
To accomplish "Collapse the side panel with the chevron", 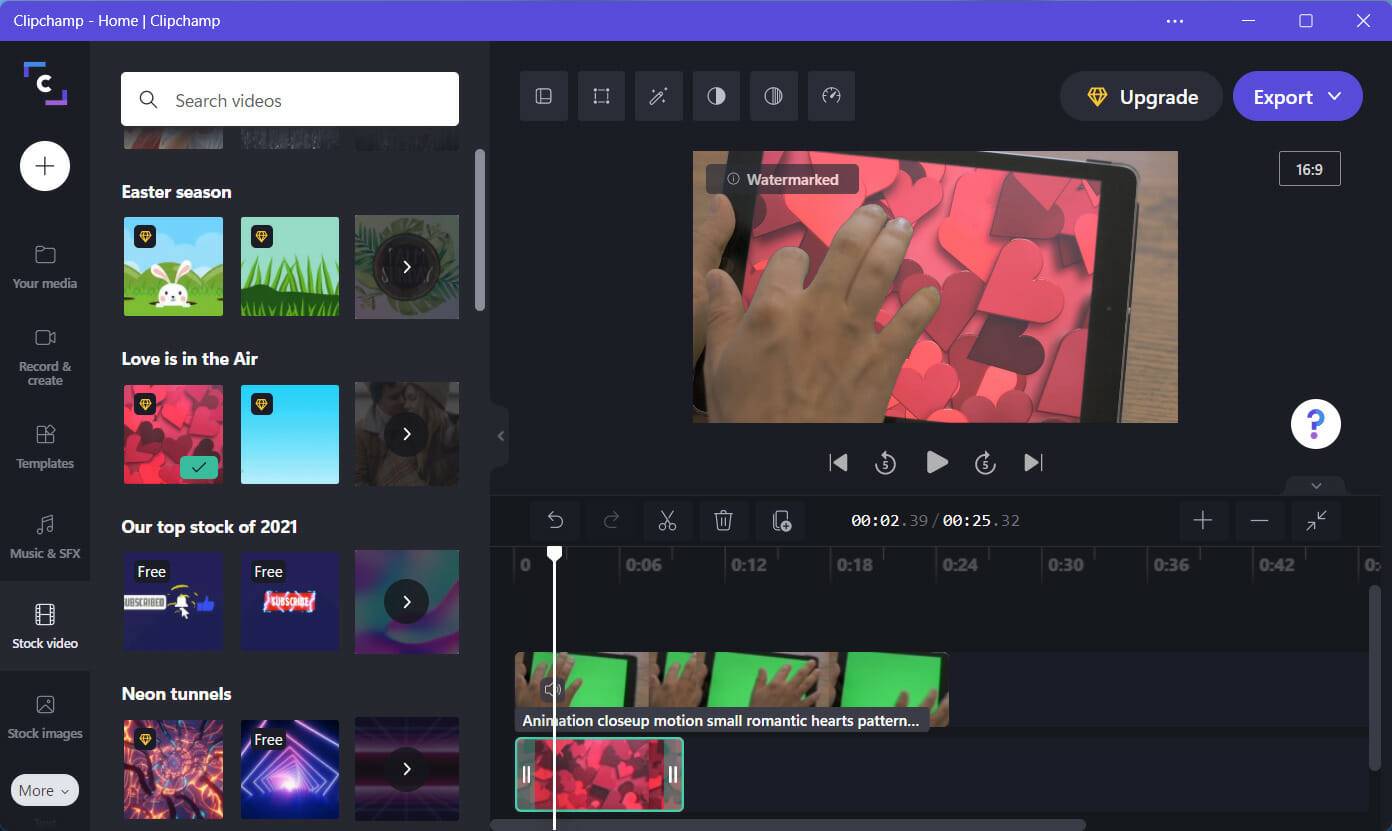I will (500, 435).
